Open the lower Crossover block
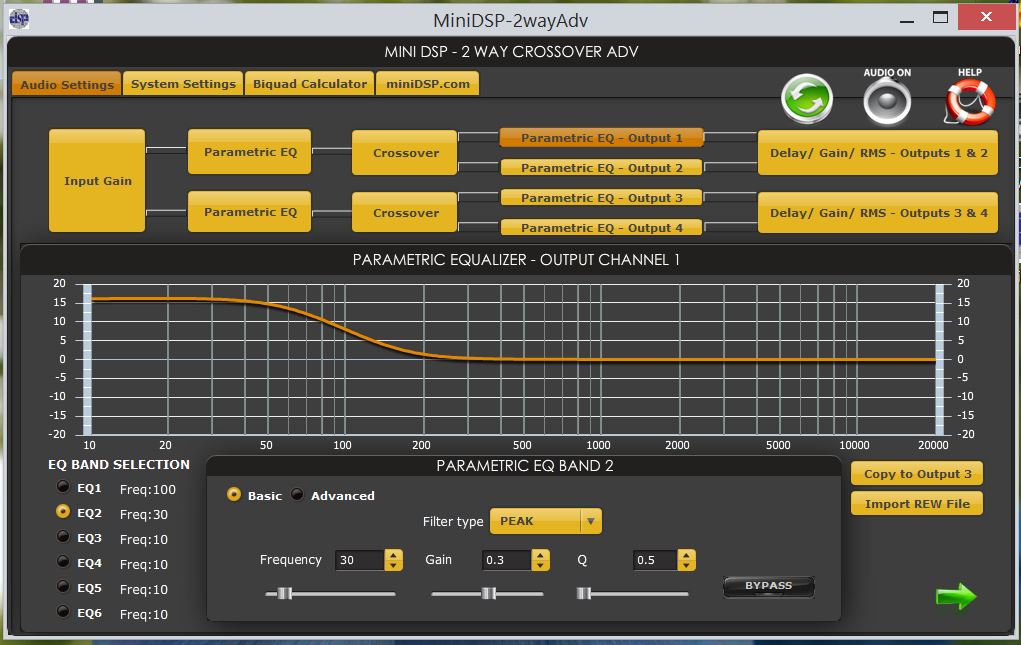The height and width of the screenshot is (645, 1021). click(405, 212)
